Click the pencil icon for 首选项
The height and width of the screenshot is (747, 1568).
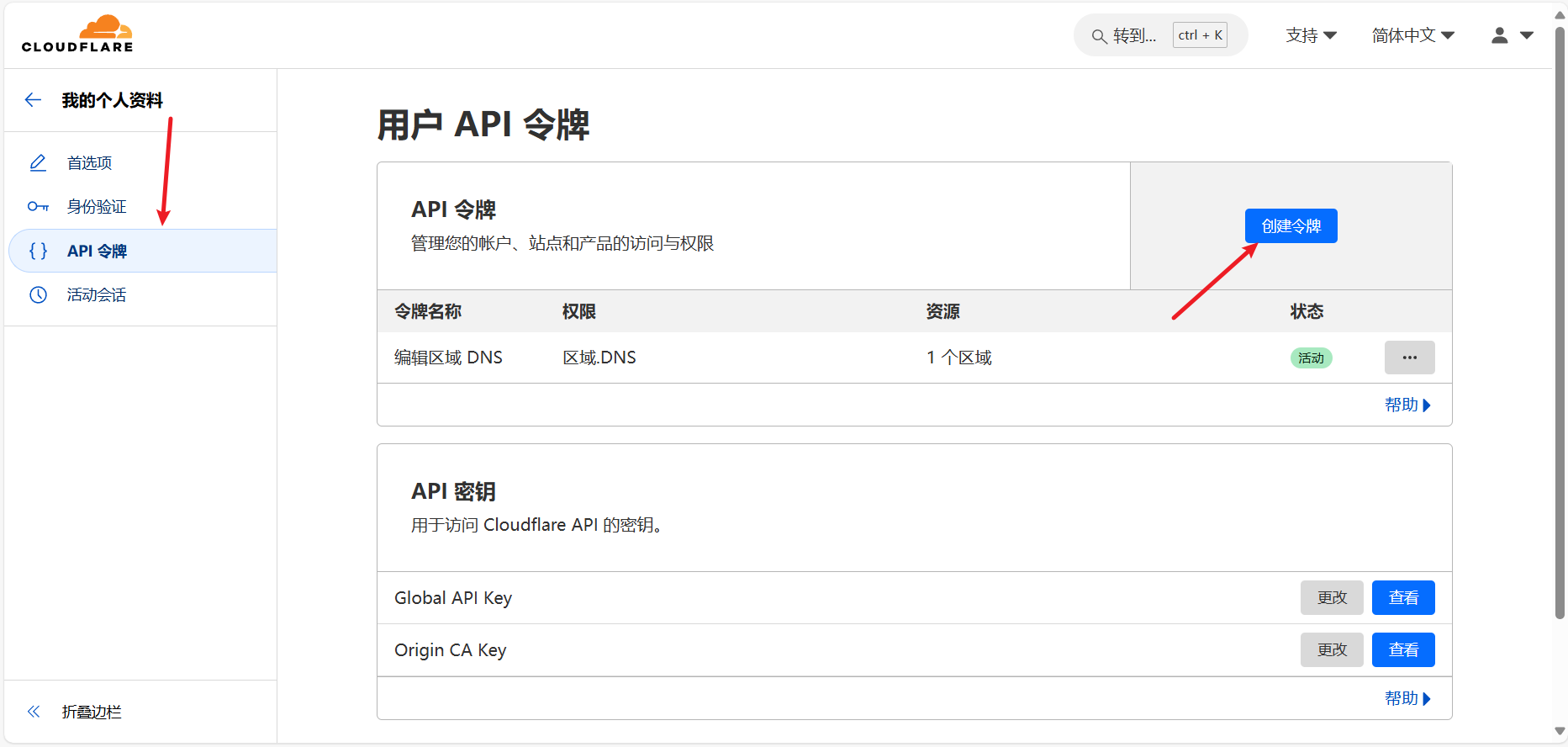tap(38, 162)
